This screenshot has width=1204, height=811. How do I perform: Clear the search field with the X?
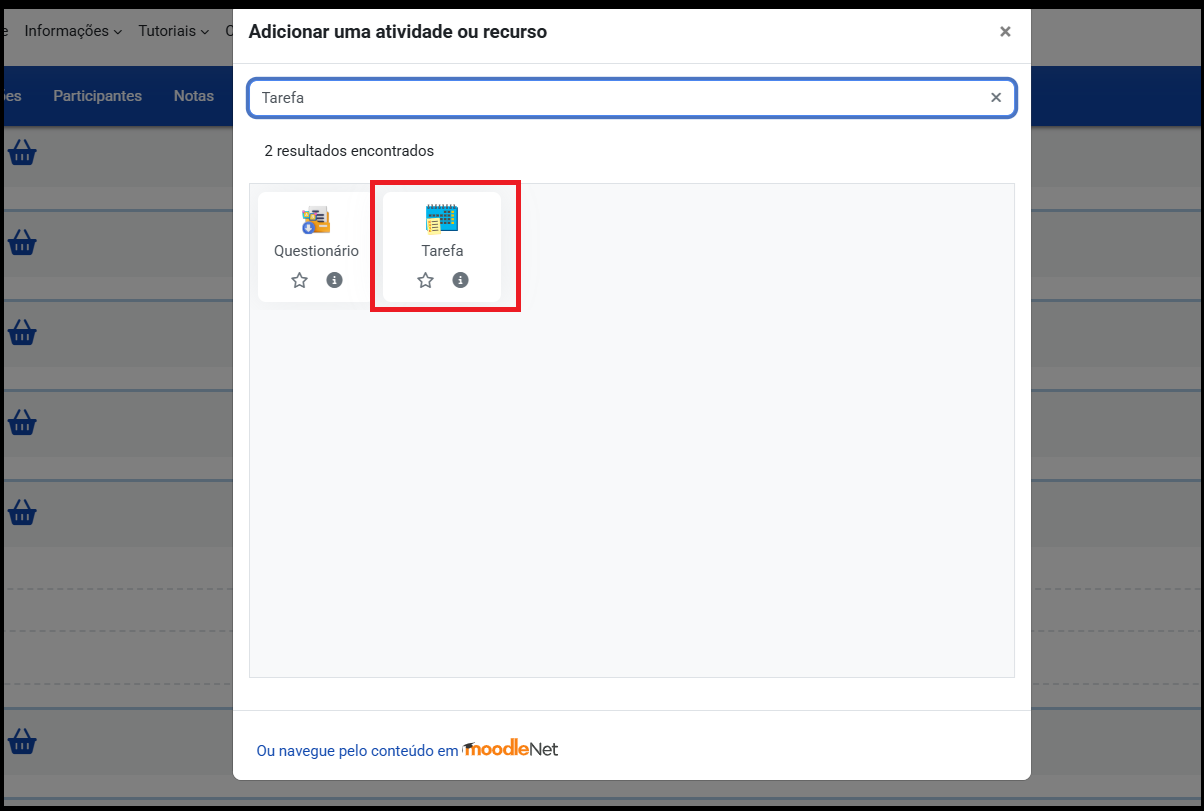pos(995,98)
